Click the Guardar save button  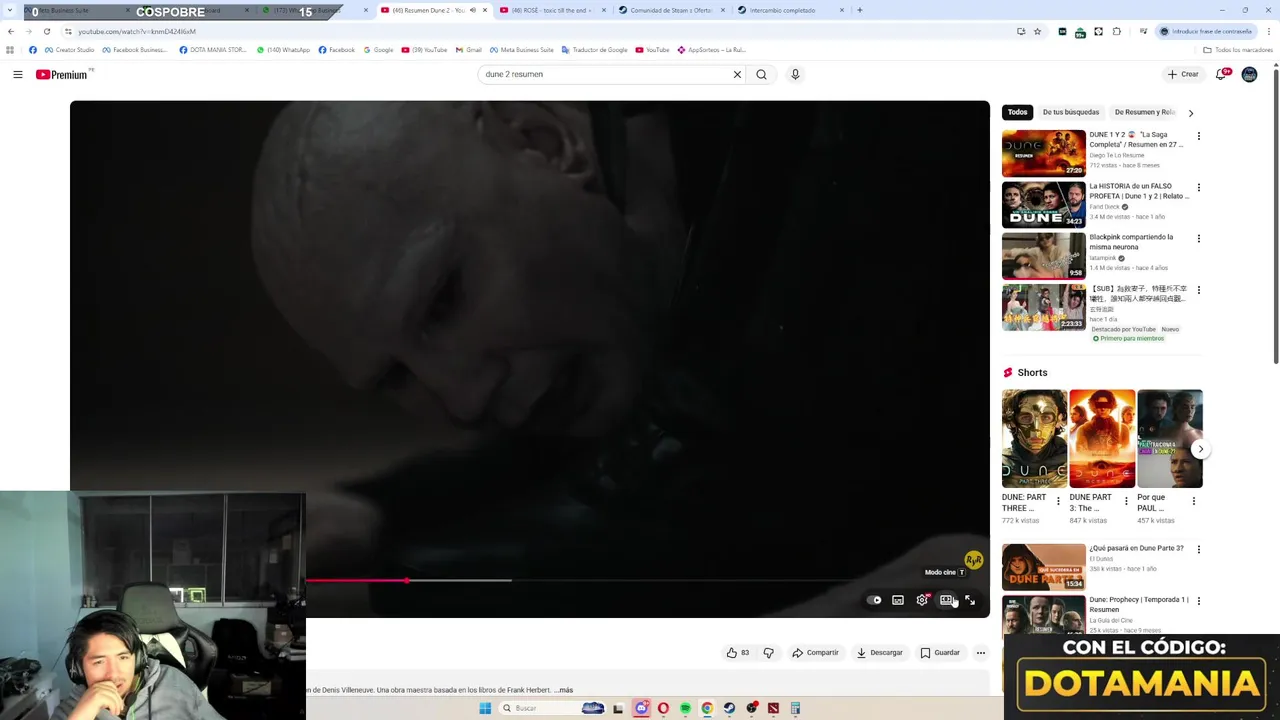pos(940,653)
